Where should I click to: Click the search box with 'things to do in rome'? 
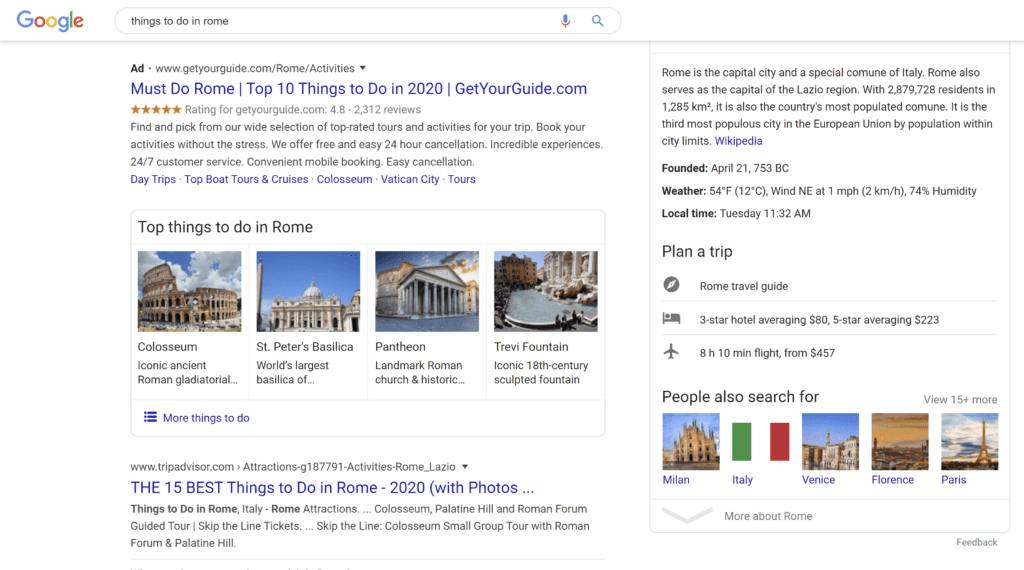click(x=368, y=21)
